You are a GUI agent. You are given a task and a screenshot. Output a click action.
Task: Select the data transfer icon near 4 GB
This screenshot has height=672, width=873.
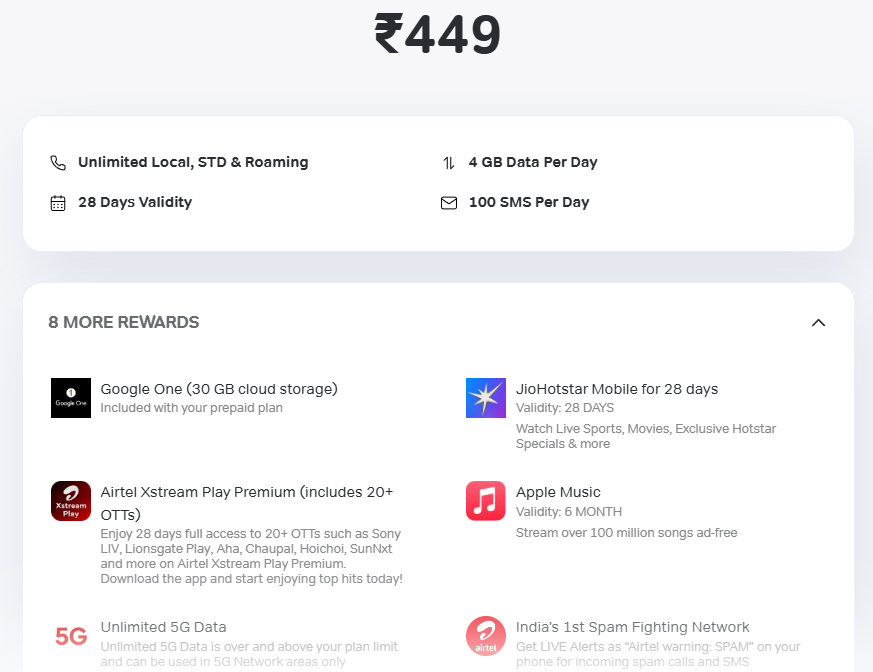point(449,161)
